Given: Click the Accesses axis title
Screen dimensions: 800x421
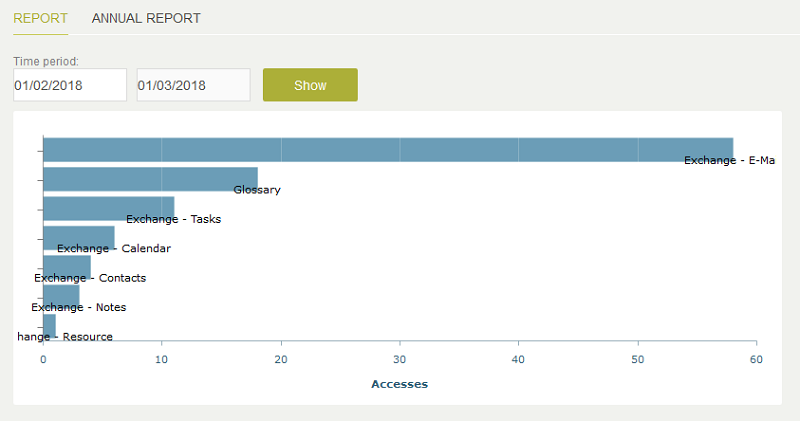Looking at the screenshot, I should (399, 384).
